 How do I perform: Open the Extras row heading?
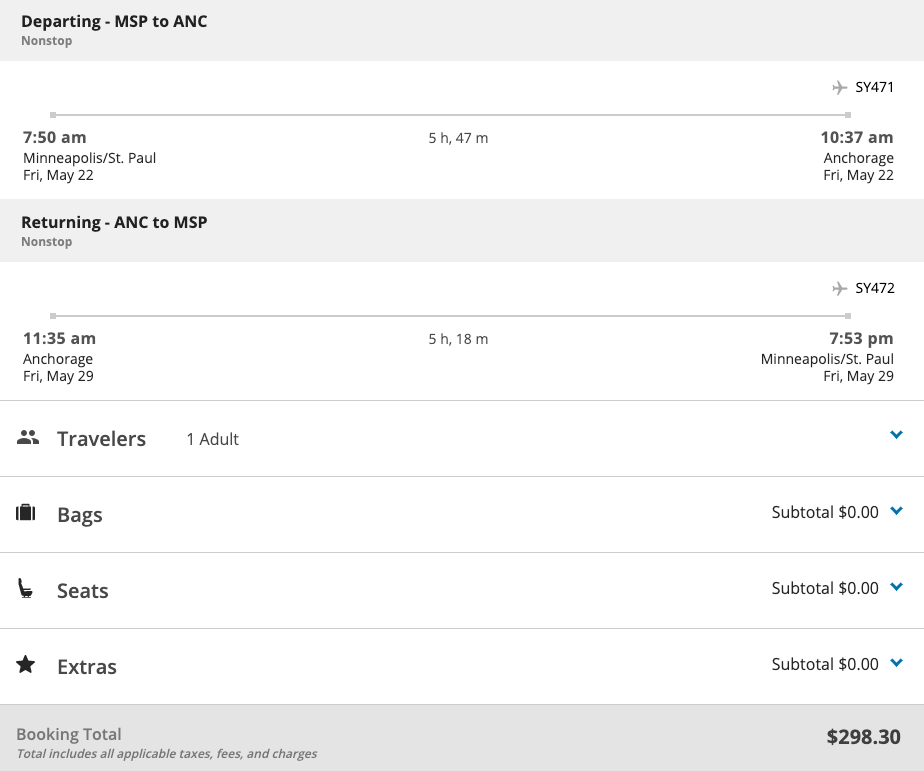coord(87,667)
